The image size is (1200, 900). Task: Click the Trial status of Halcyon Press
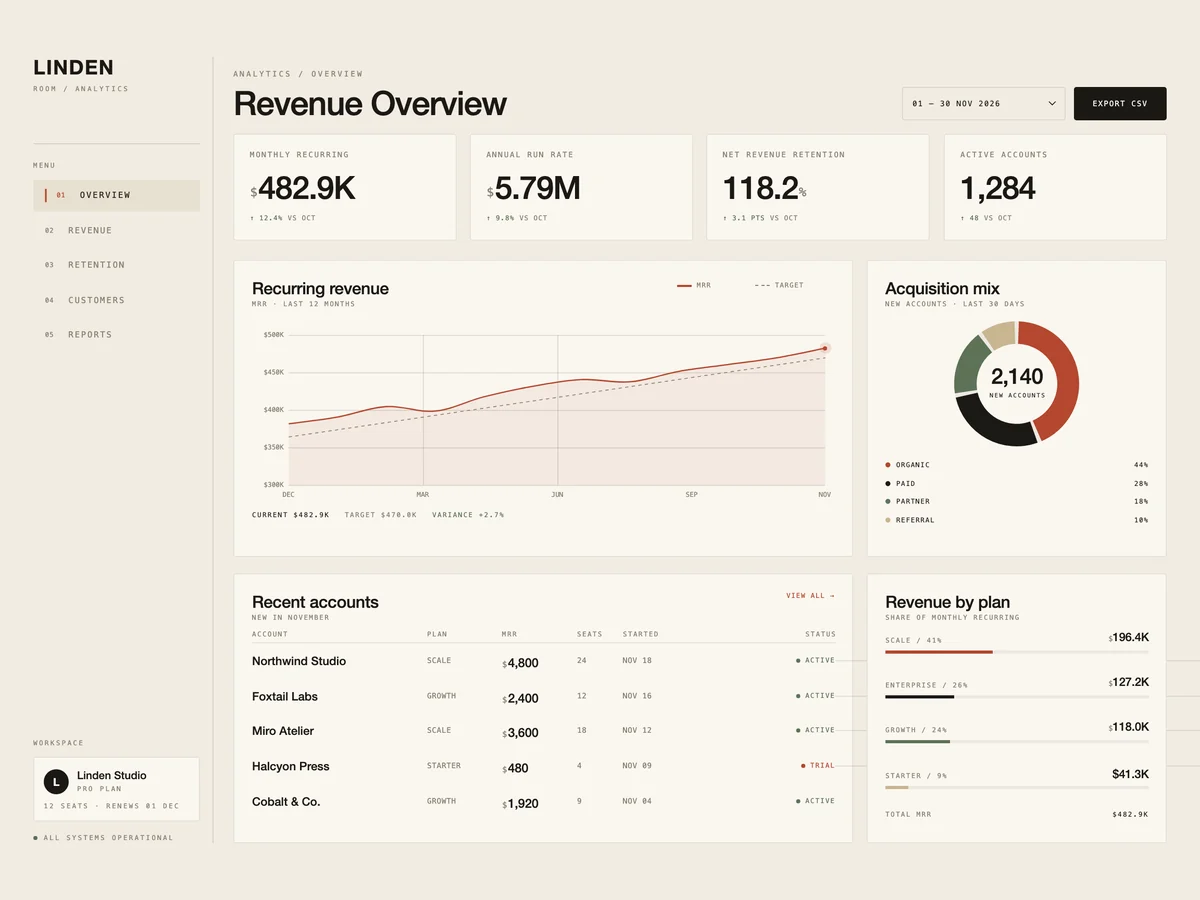(x=818, y=766)
